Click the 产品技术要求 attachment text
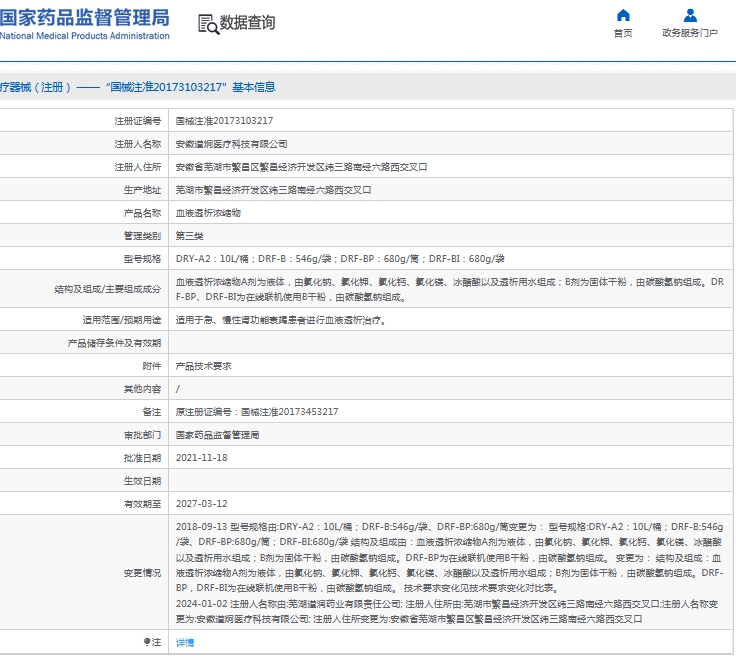Image resolution: width=736 pixels, height=657 pixels. pos(204,366)
